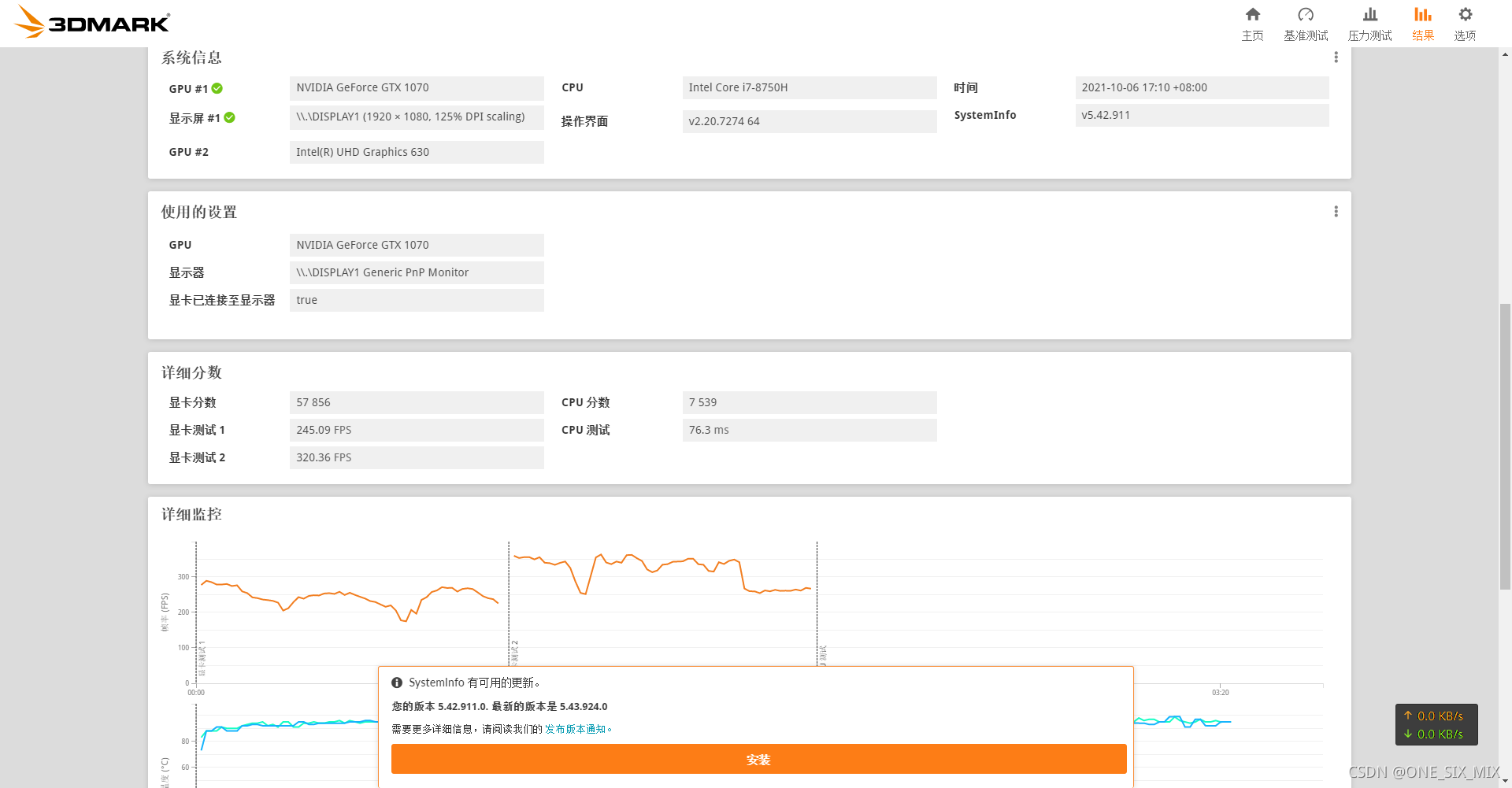
Task: Open the 选项 options tab
Action: click(x=1465, y=24)
